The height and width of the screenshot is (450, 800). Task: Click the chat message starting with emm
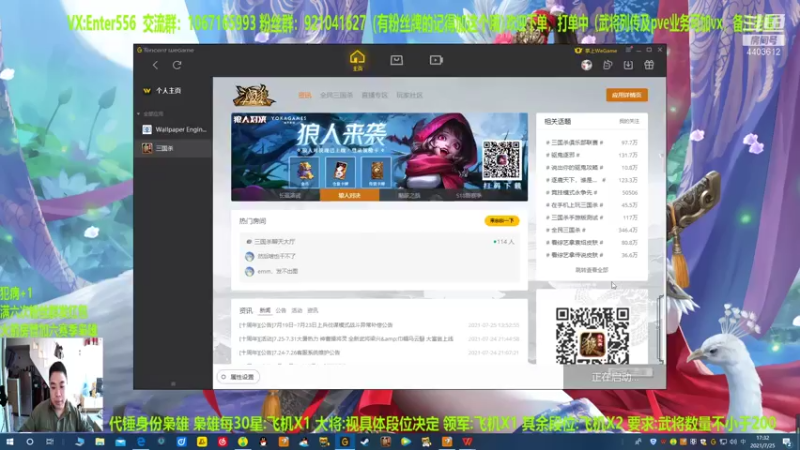(278, 271)
